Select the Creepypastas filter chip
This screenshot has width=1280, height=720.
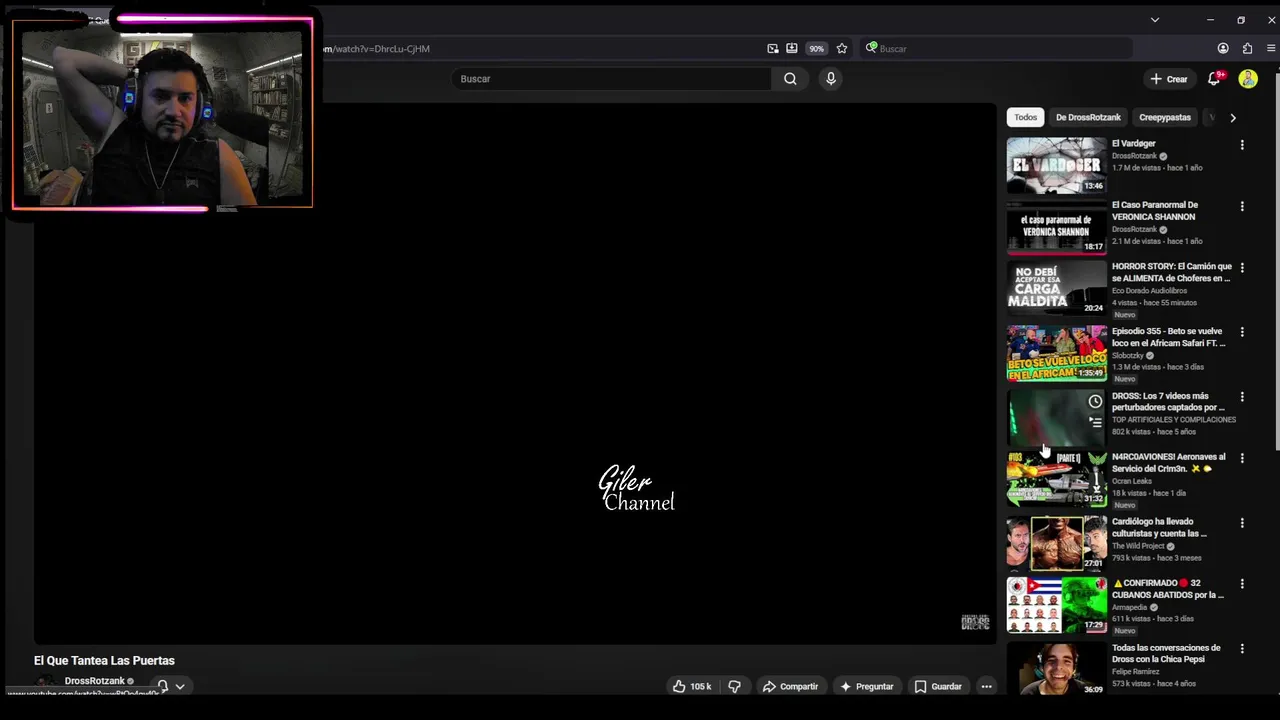coord(1165,117)
